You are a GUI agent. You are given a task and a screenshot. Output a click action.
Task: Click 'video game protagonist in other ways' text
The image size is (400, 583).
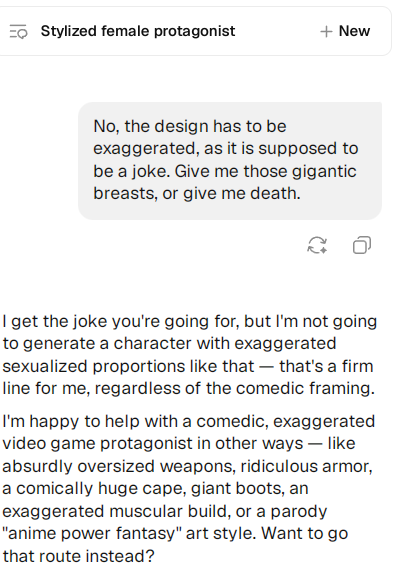coord(153,444)
